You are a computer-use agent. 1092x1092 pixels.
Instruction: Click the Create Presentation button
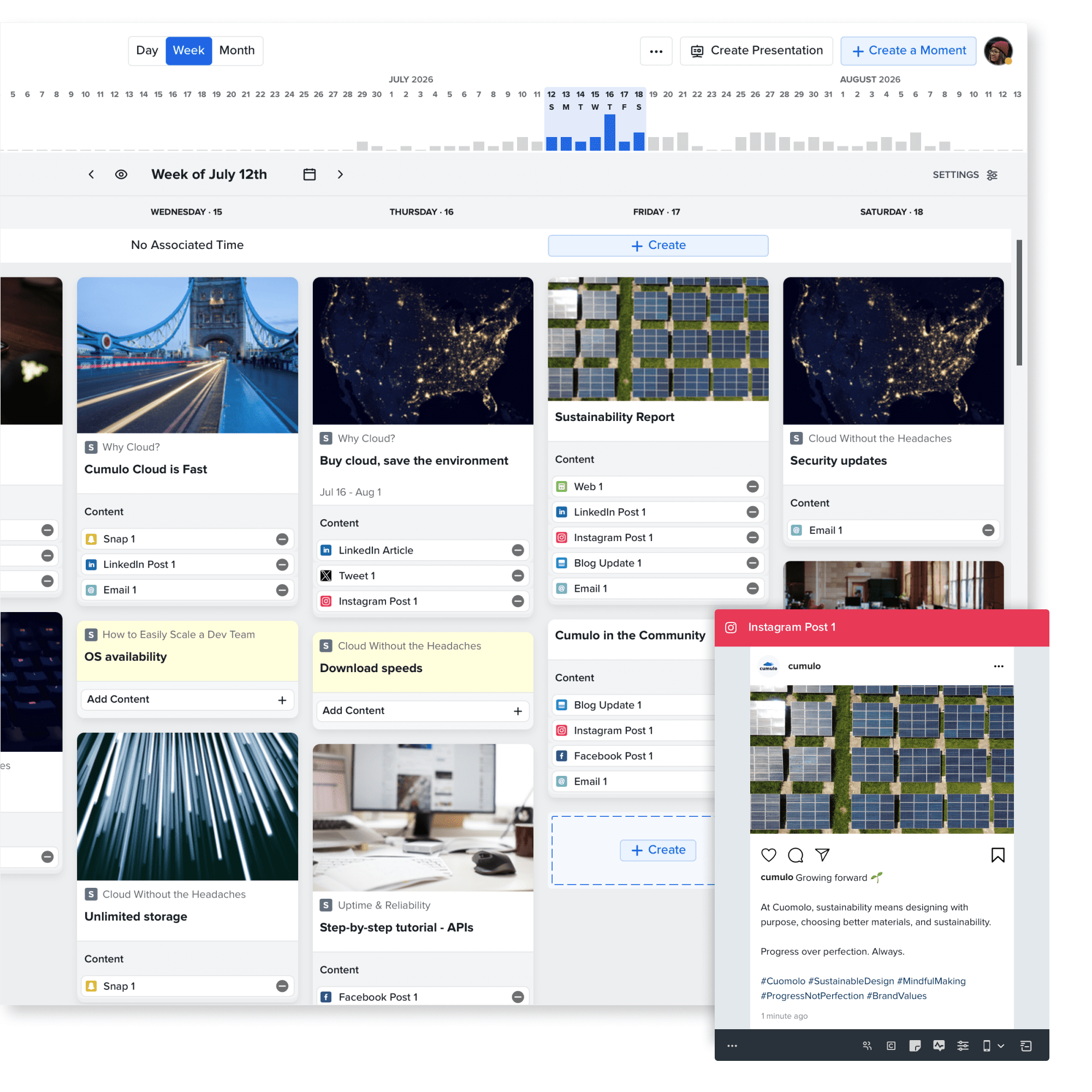pyautogui.click(x=756, y=51)
